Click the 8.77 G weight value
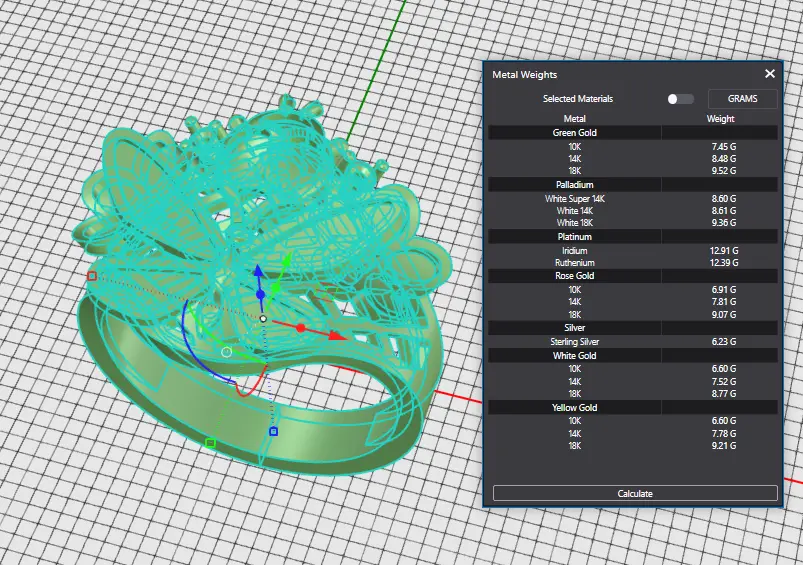The width and height of the screenshot is (803, 565). [x=723, y=393]
